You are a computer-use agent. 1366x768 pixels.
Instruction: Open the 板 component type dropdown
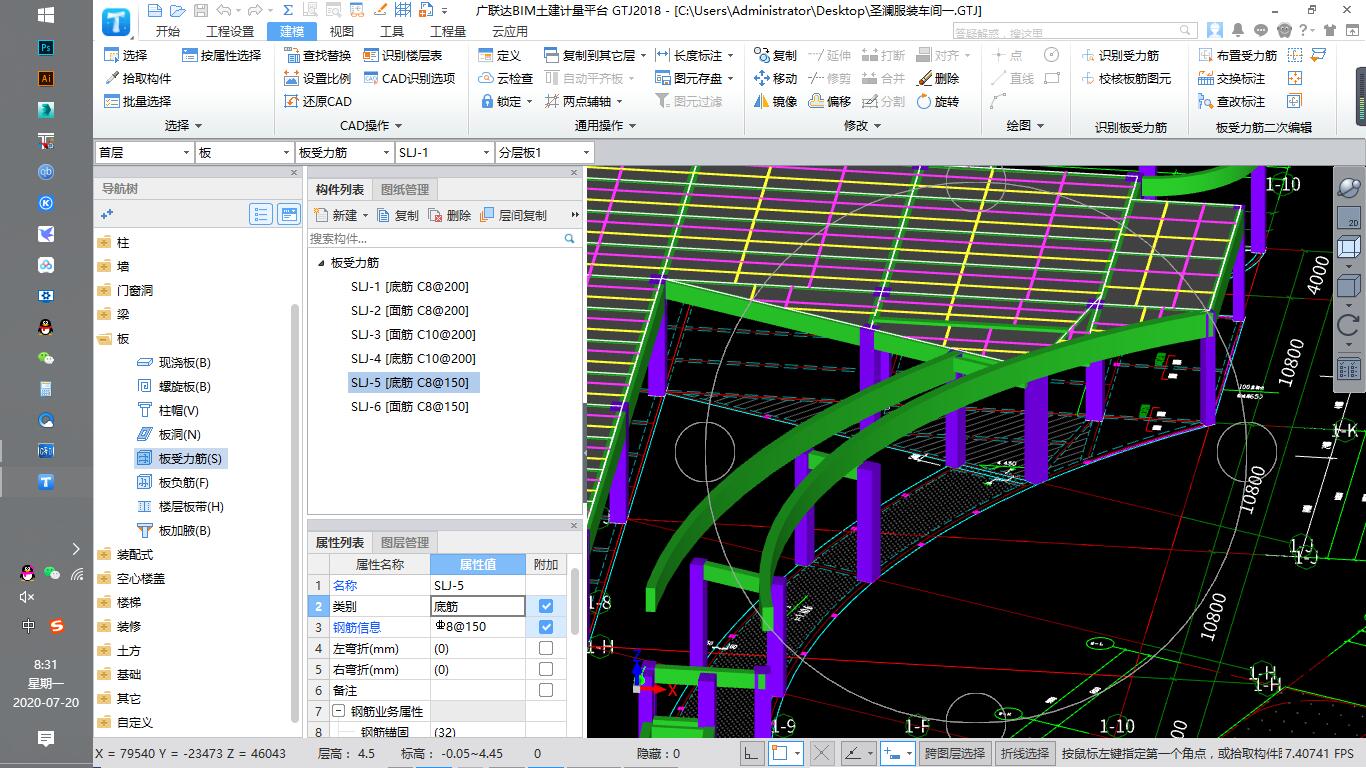[243, 152]
